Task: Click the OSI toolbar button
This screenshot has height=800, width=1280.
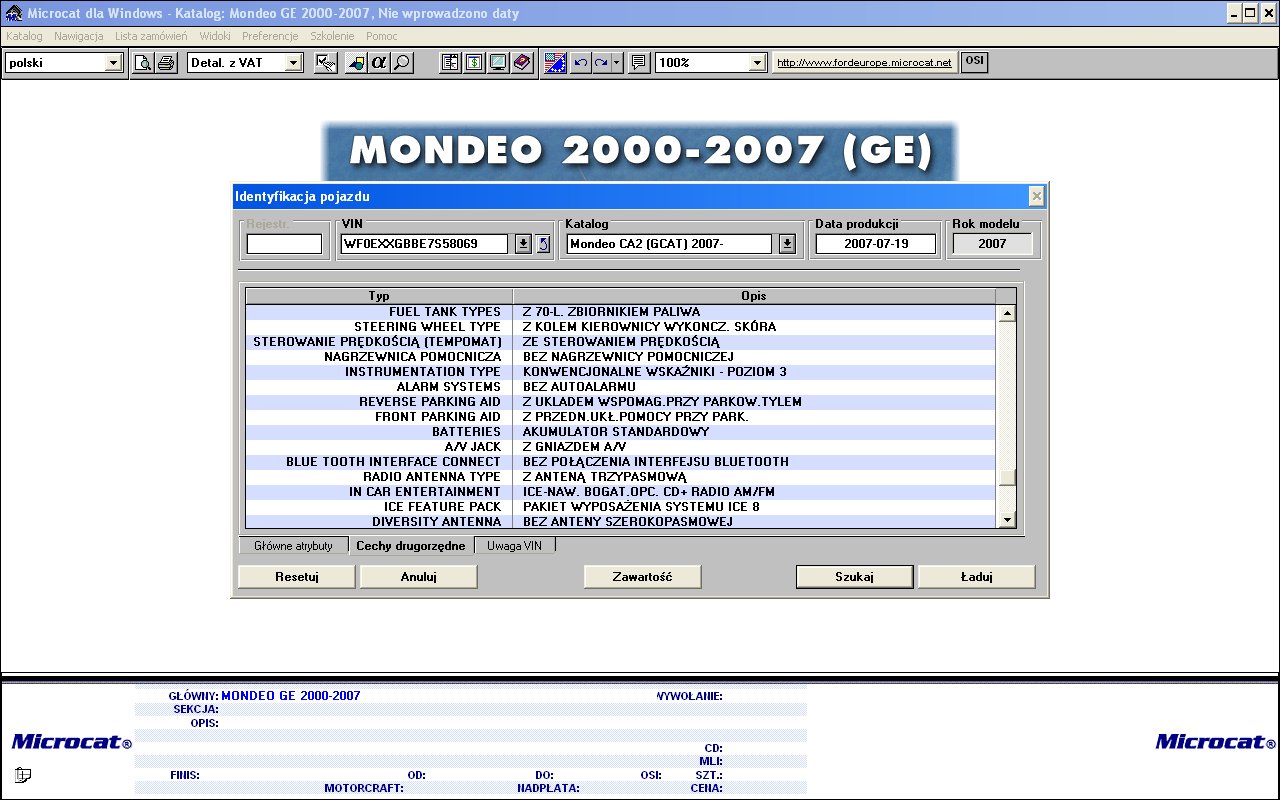Action: 973,62
